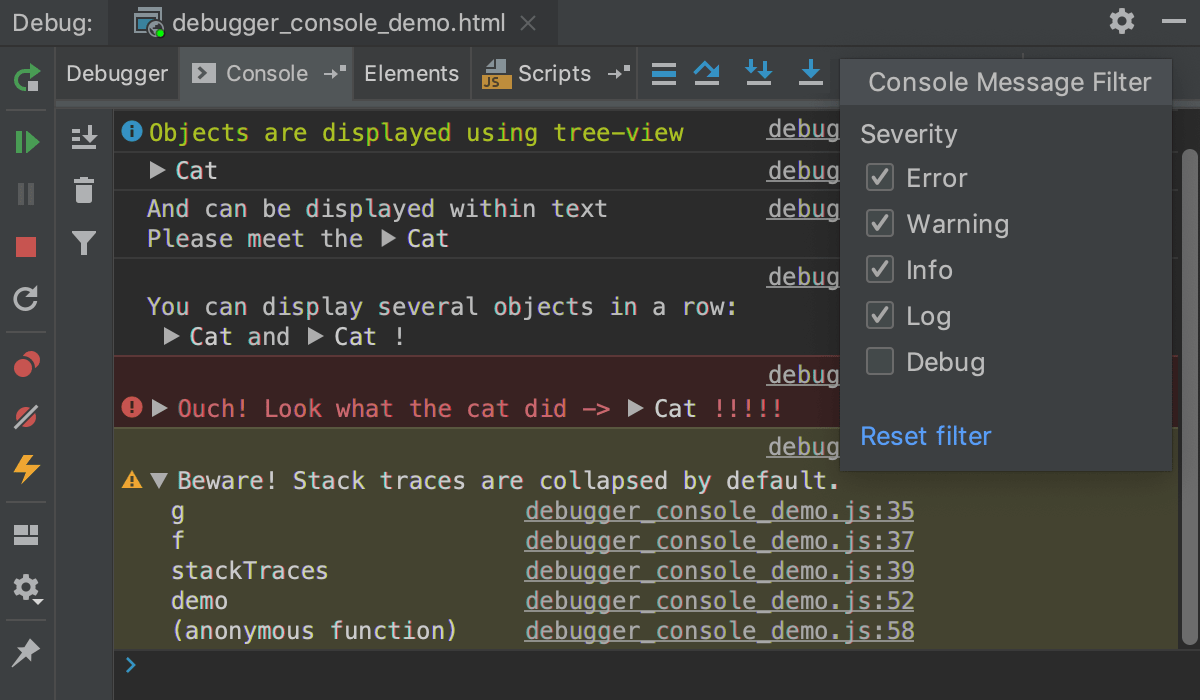Collapse the Beware stack trace message
This screenshot has width=1200, height=700.
159,481
